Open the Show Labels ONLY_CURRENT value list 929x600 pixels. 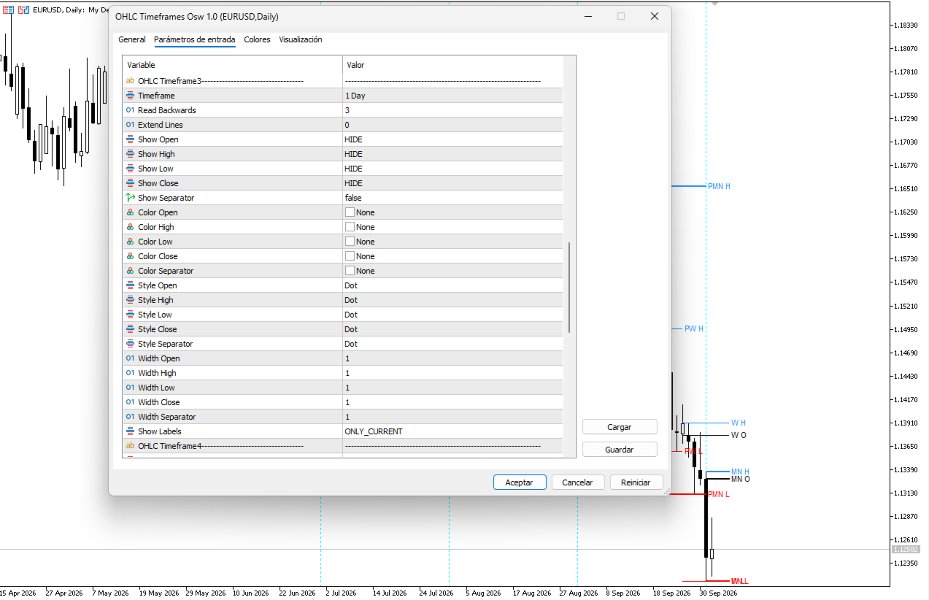[453, 431]
